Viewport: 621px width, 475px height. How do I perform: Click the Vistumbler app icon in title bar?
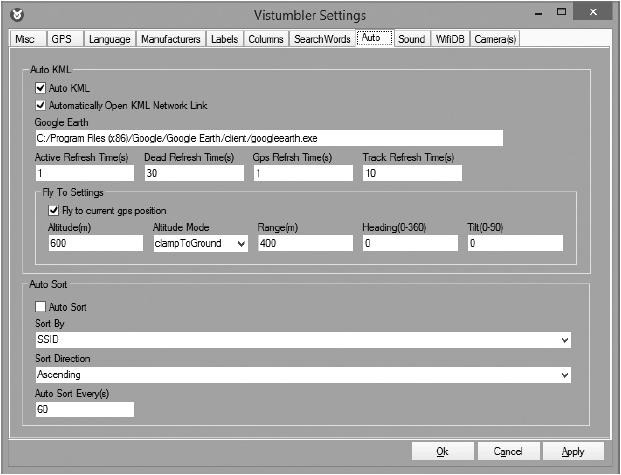(x=18, y=15)
